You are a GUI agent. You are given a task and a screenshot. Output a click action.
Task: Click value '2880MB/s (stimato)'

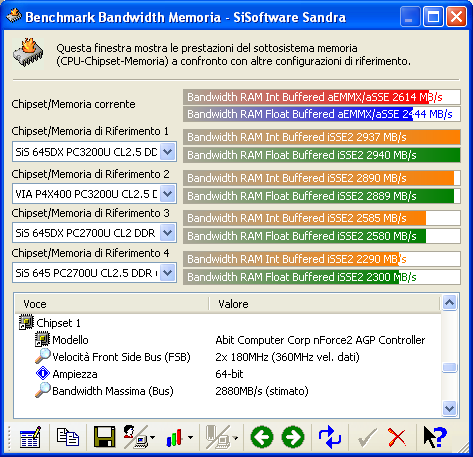point(262,391)
